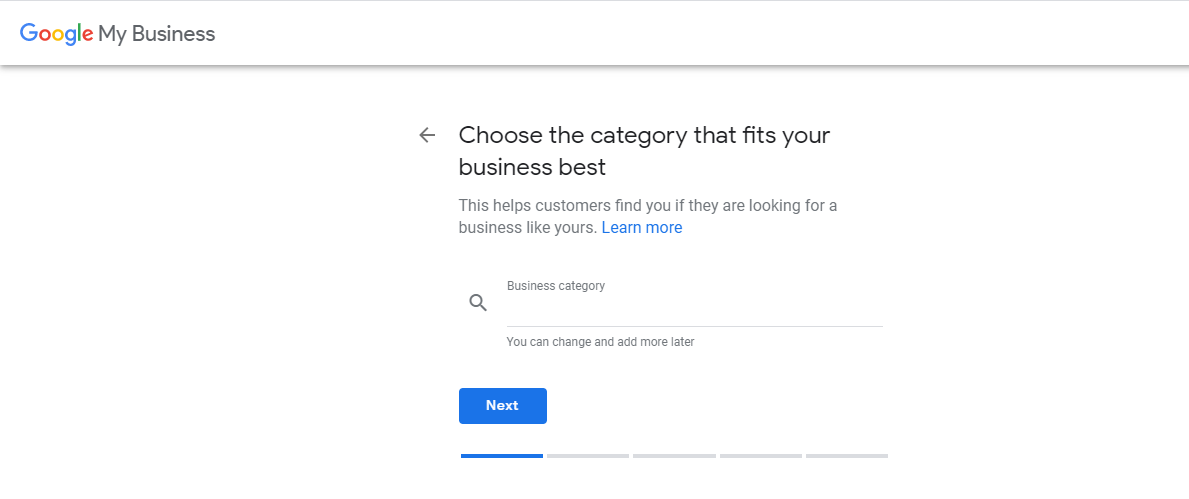Viewport: 1189px width, 499px height.
Task: Click the first blue progress step segment
Action: [x=502, y=456]
